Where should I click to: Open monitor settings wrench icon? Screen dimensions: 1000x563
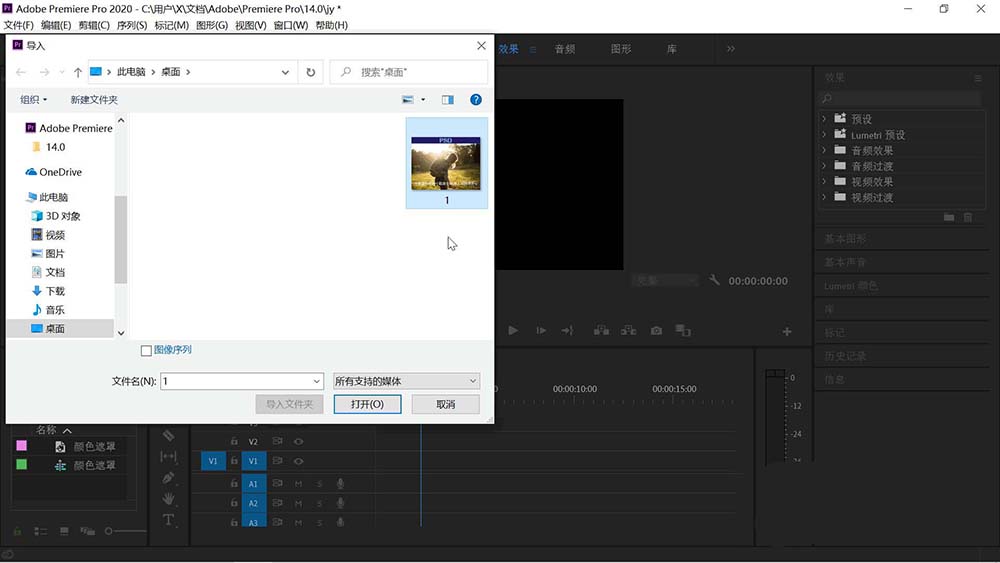(714, 281)
